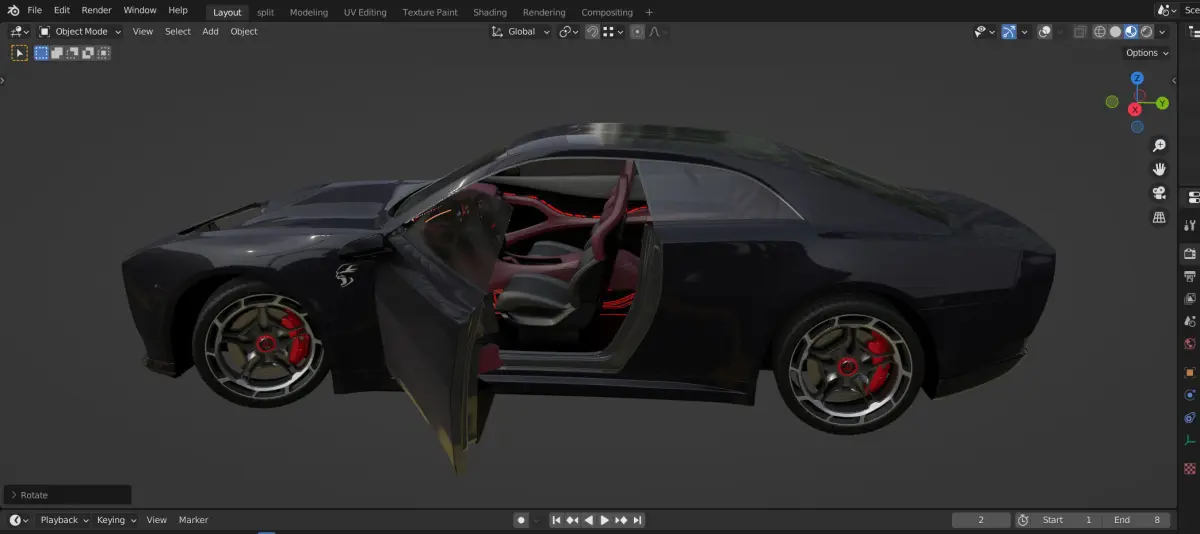Open the World properties tab (red globe)

(1190, 344)
